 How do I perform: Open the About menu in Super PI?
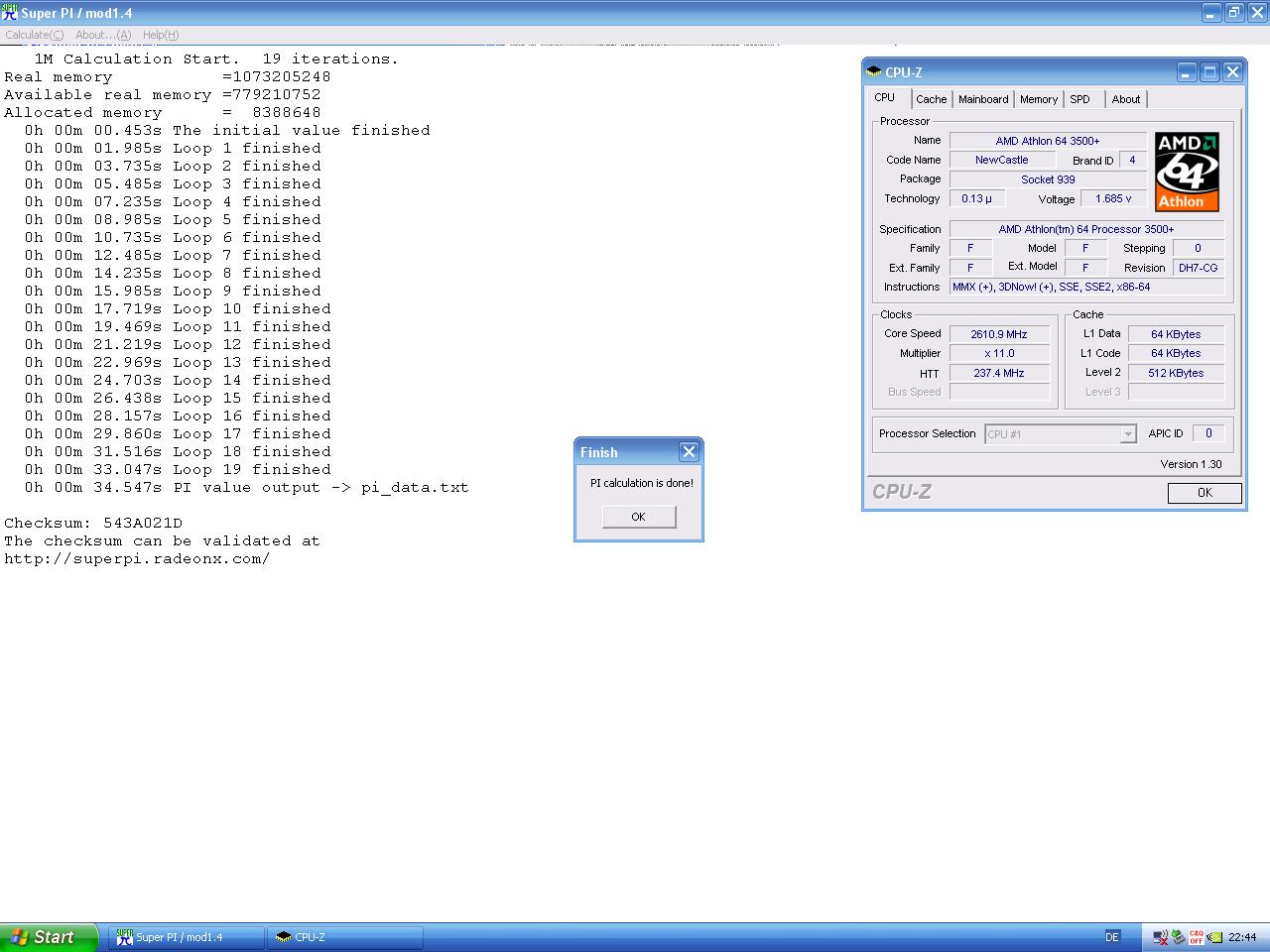point(103,35)
